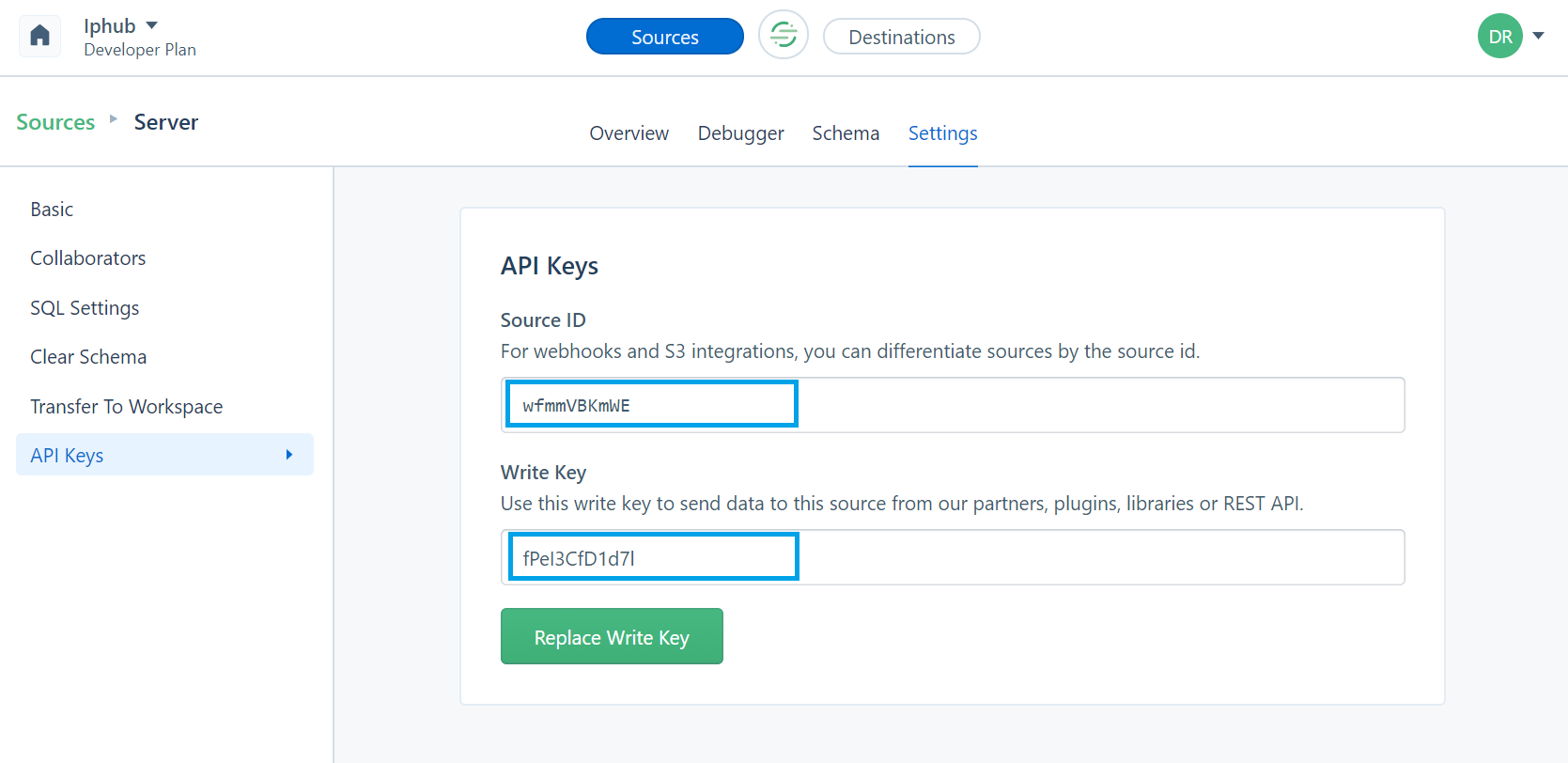Click the Write Key input field
The height and width of the screenshot is (763, 1568).
(x=953, y=557)
